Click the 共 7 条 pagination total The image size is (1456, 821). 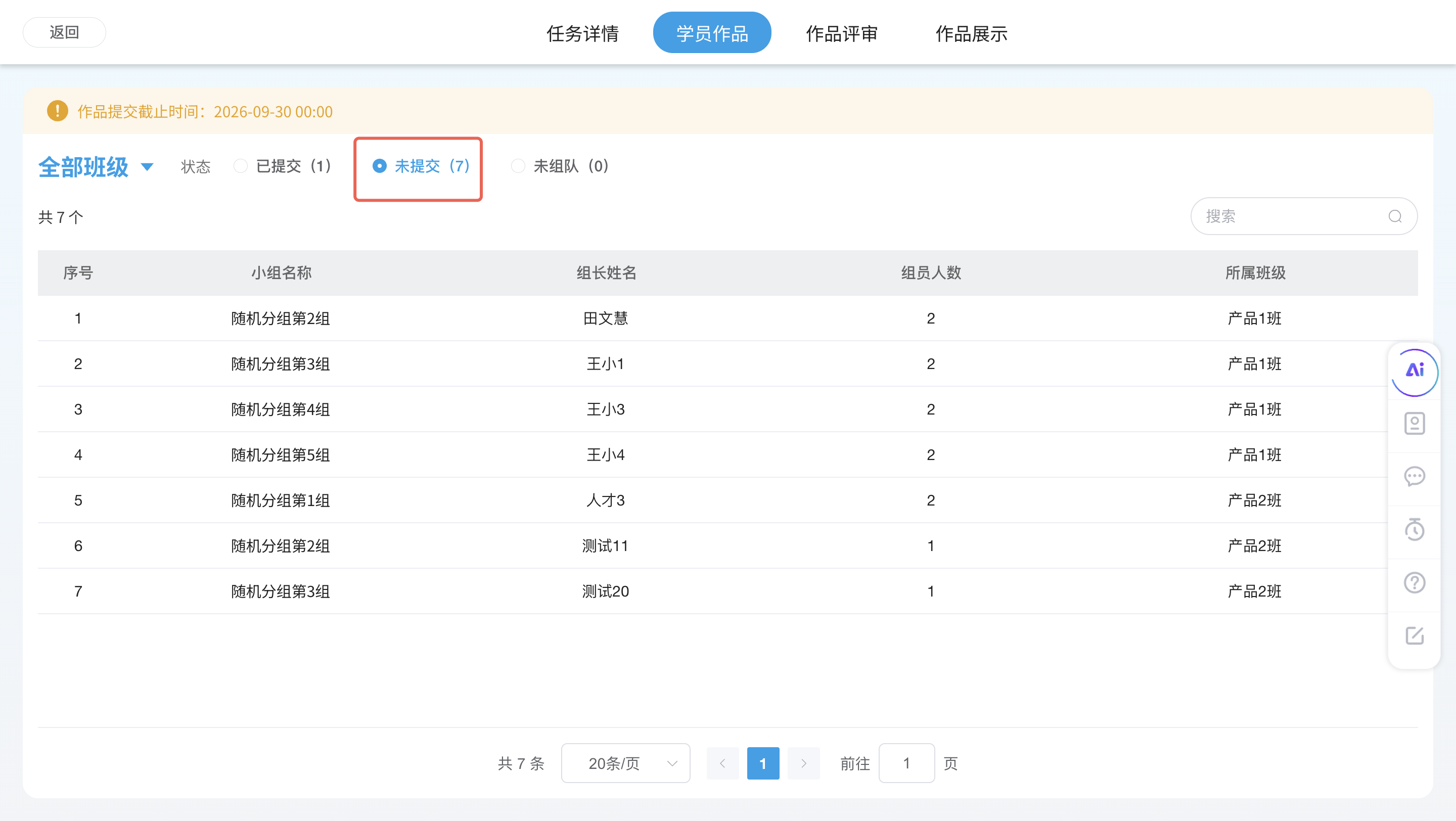pos(521,763)
